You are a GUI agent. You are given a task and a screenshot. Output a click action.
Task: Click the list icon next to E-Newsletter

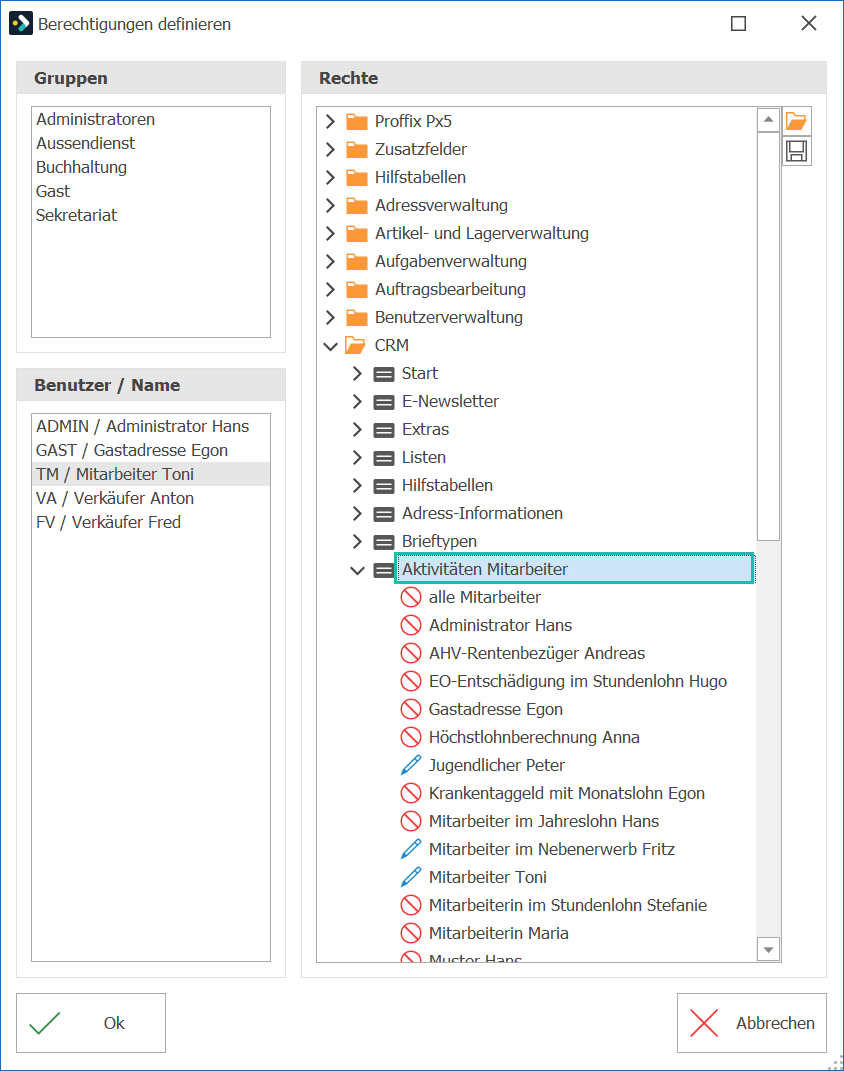click(x=384, y=402)
